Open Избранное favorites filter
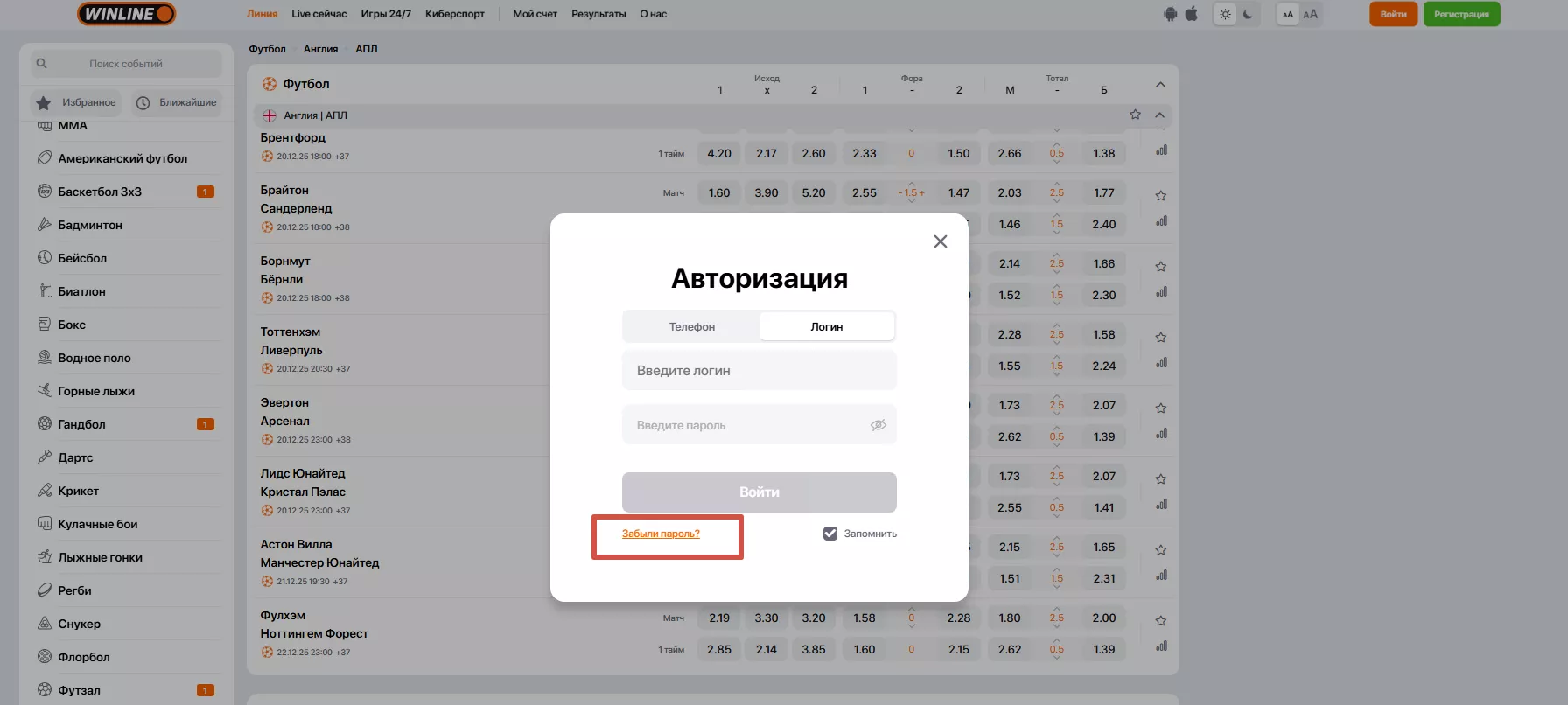This screenshot has width=1568, height=705. click(77, 102)
